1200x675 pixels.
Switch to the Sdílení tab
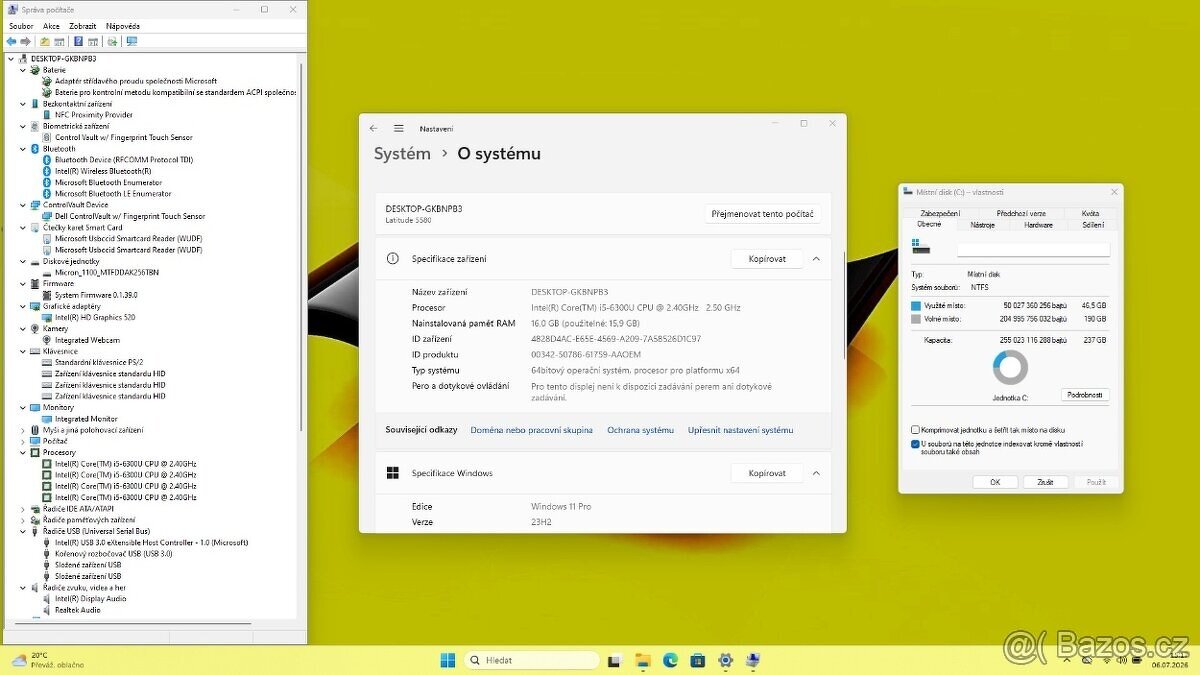[x=1093, y=225]
